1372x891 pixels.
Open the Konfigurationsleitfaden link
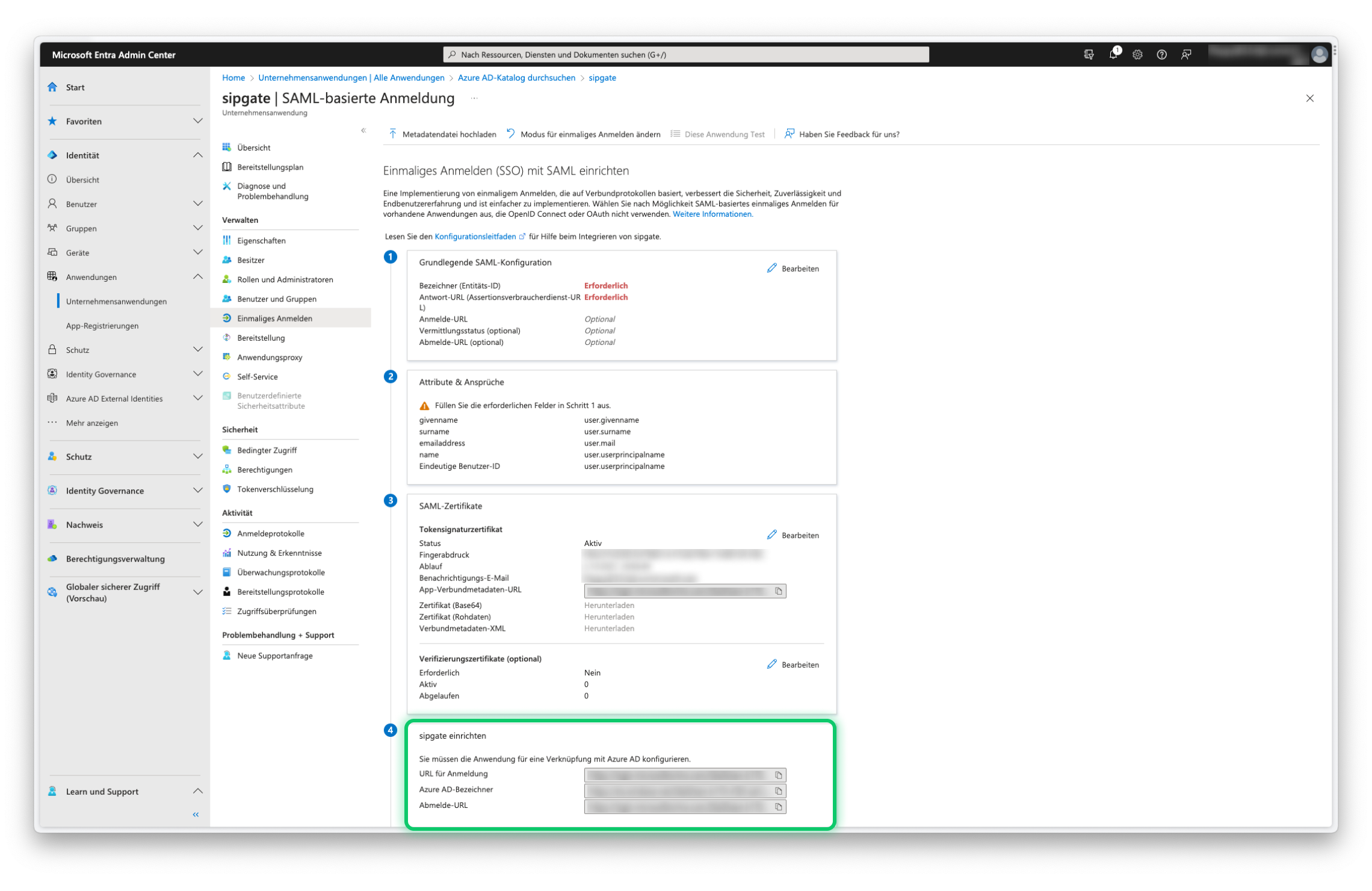click(475, 236)
